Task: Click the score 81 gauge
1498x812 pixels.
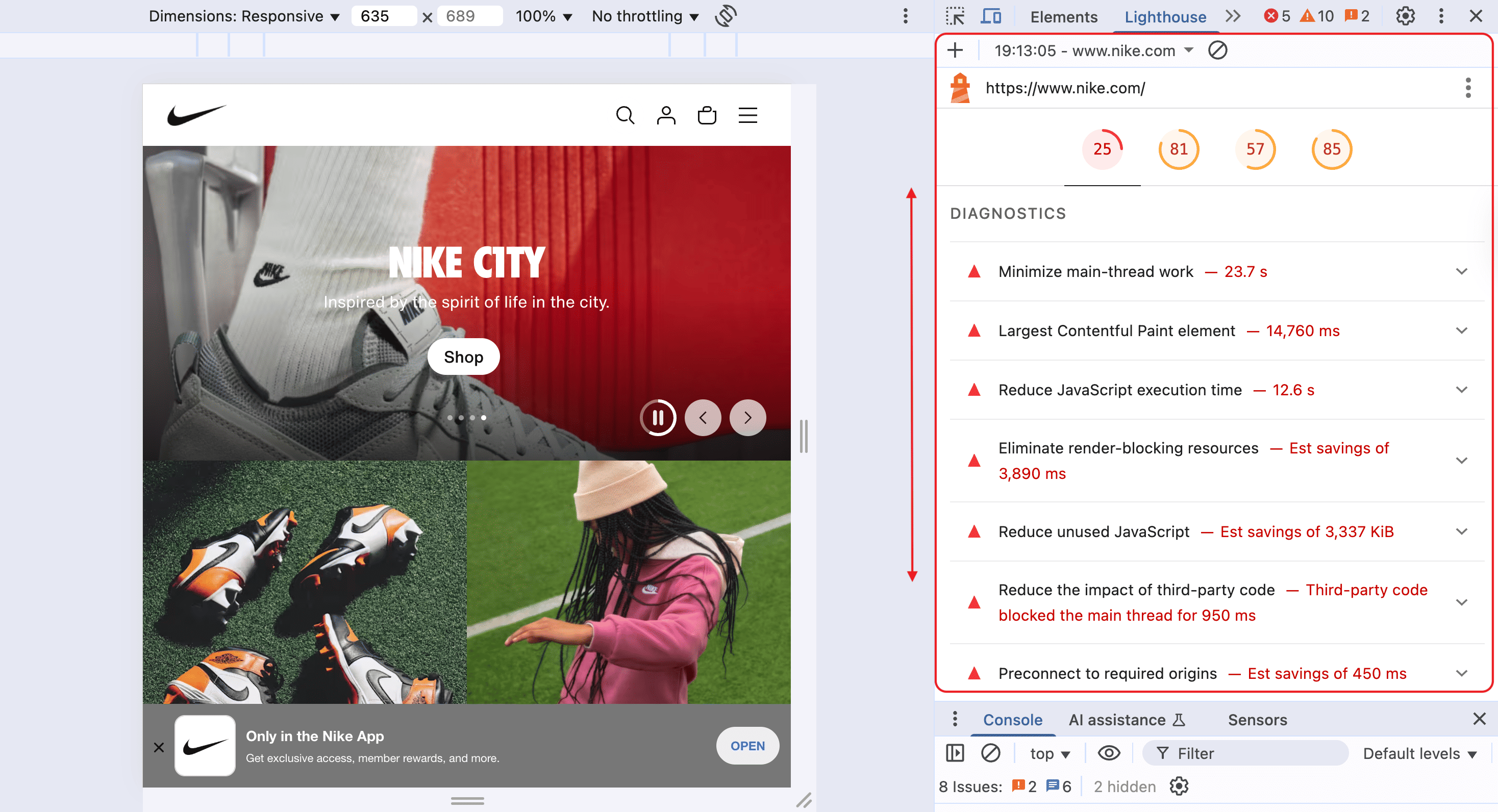Action: pyautogui.click(x=1179, y=149)
